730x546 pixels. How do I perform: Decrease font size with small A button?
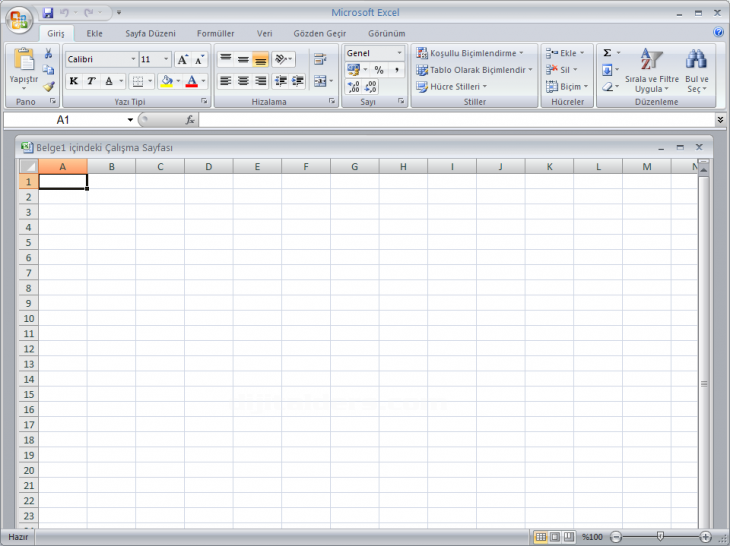(199, 60)
